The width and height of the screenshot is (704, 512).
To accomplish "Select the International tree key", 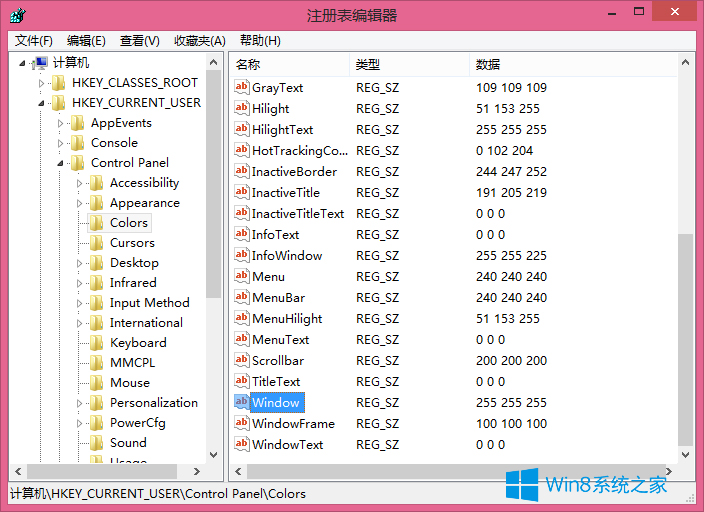I will (x=146, y=323).
